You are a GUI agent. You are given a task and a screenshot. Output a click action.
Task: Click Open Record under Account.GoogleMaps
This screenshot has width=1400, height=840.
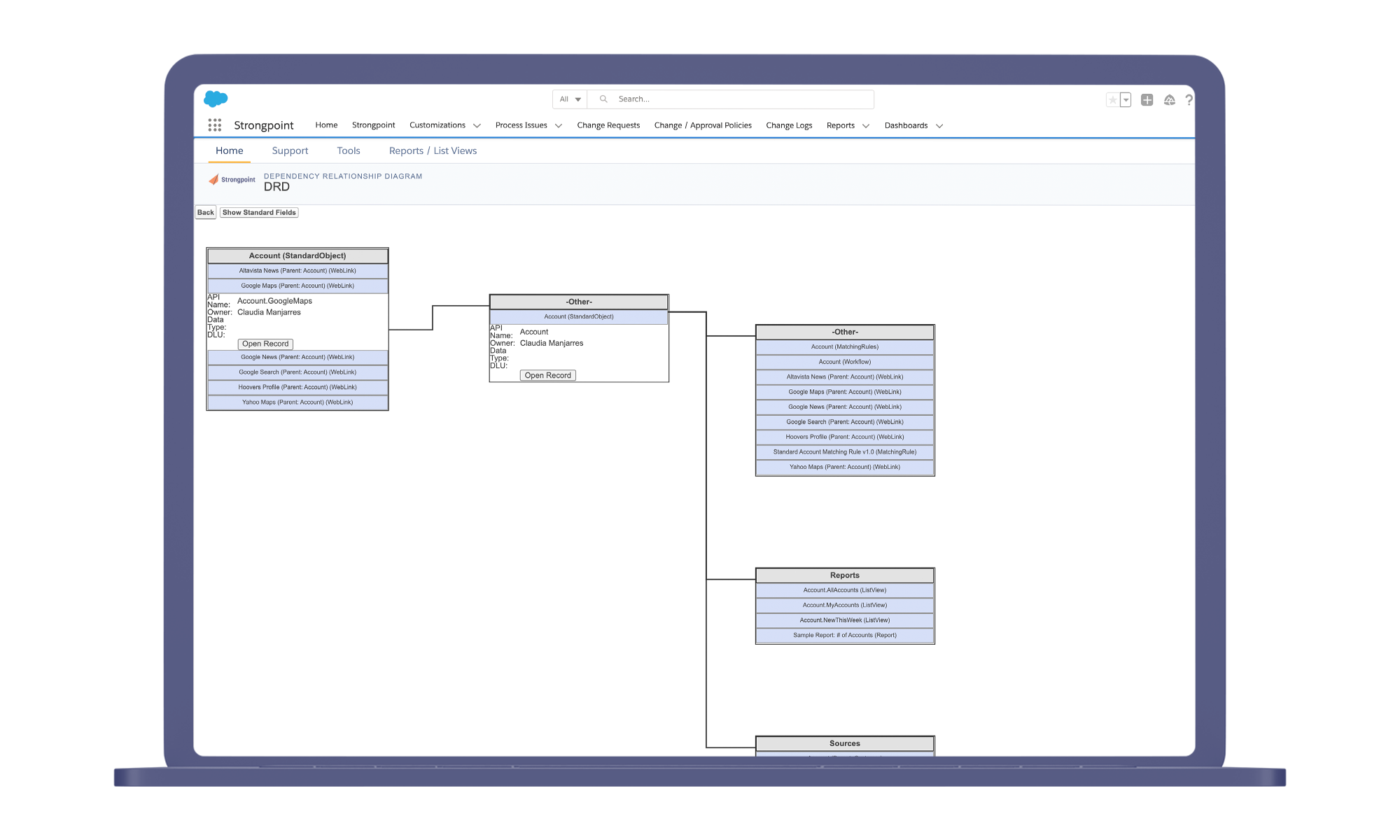265,344
